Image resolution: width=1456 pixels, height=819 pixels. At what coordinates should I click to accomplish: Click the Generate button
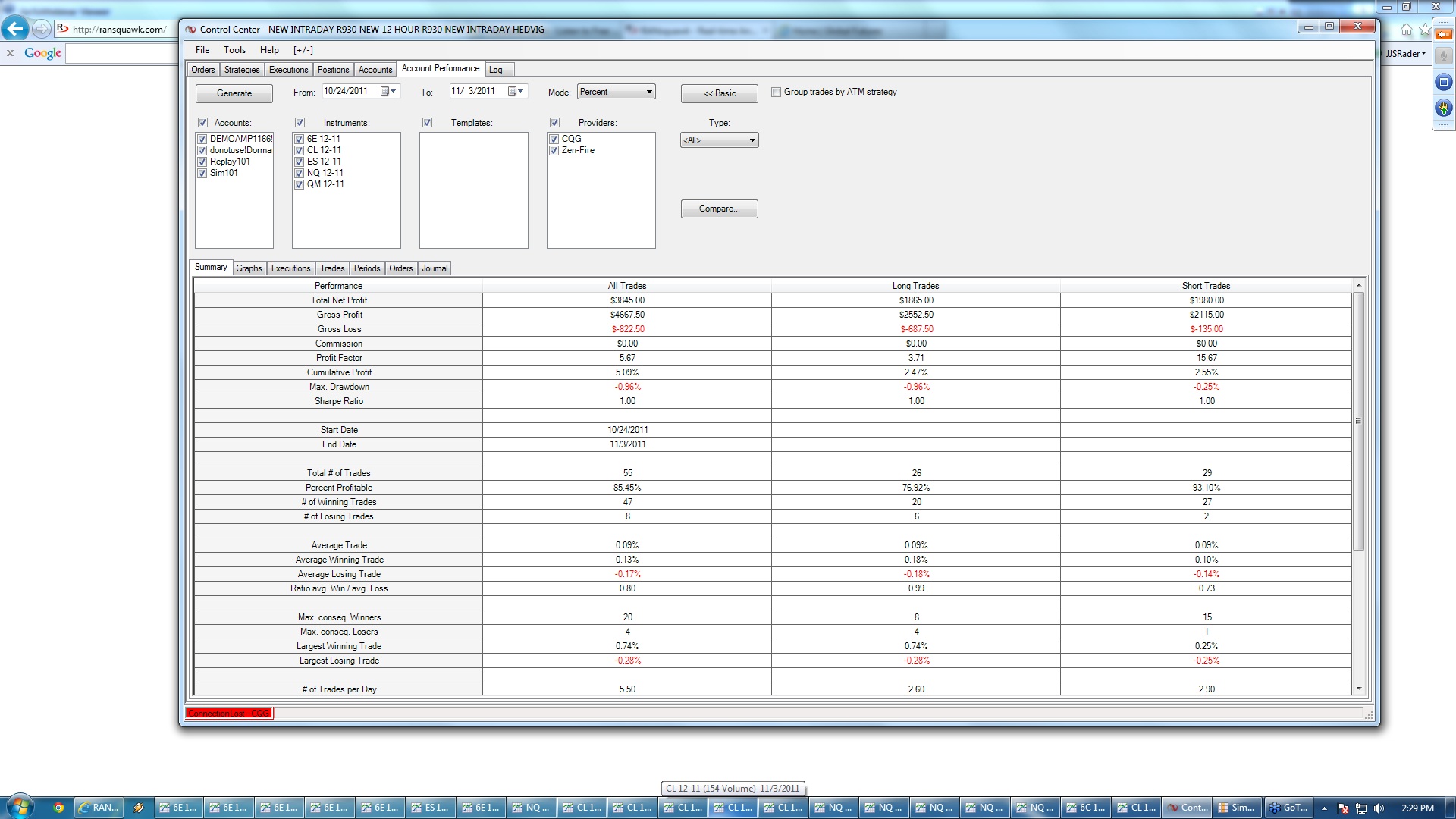click(234, 93)
